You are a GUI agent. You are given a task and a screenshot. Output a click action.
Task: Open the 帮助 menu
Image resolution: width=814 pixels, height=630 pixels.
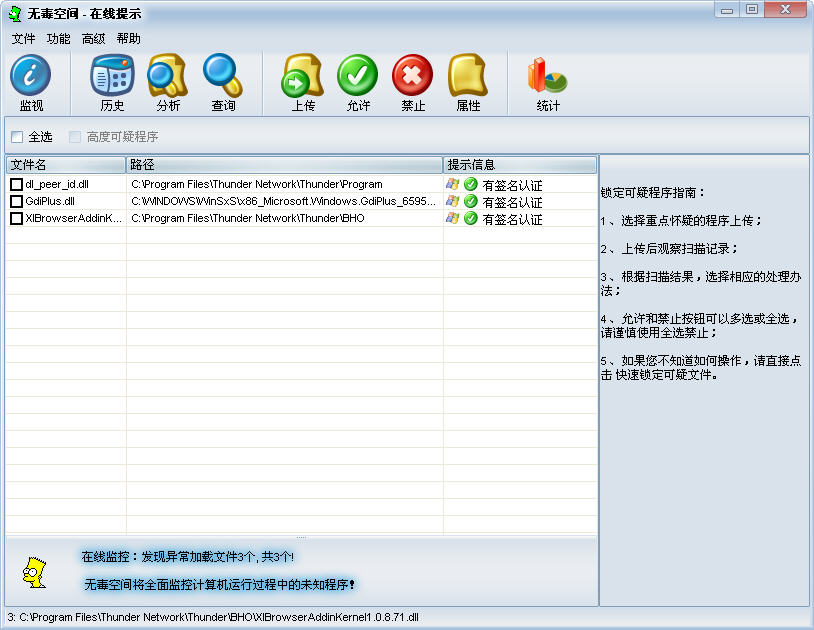129,39
